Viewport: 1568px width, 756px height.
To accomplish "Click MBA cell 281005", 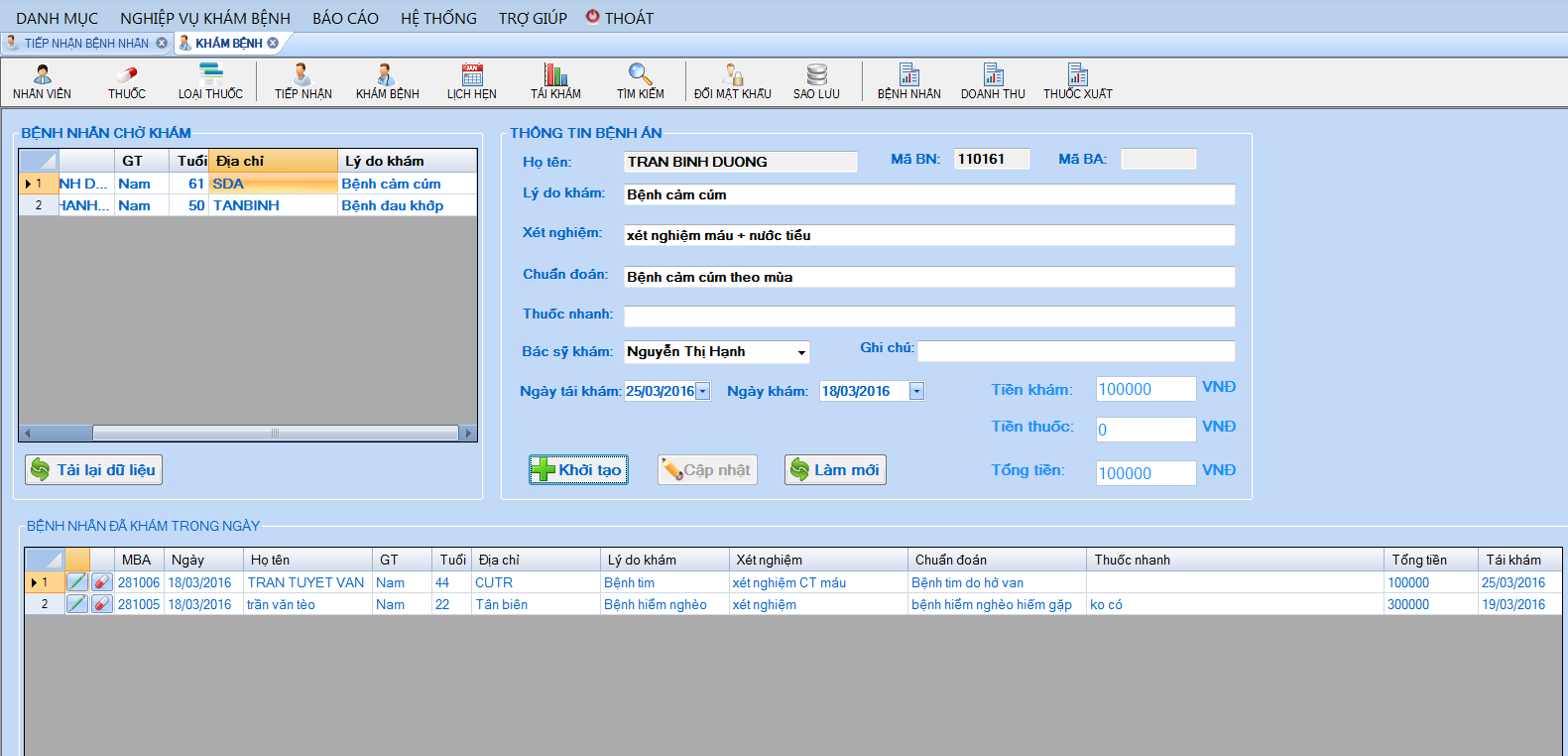I will tap(139, 604).
